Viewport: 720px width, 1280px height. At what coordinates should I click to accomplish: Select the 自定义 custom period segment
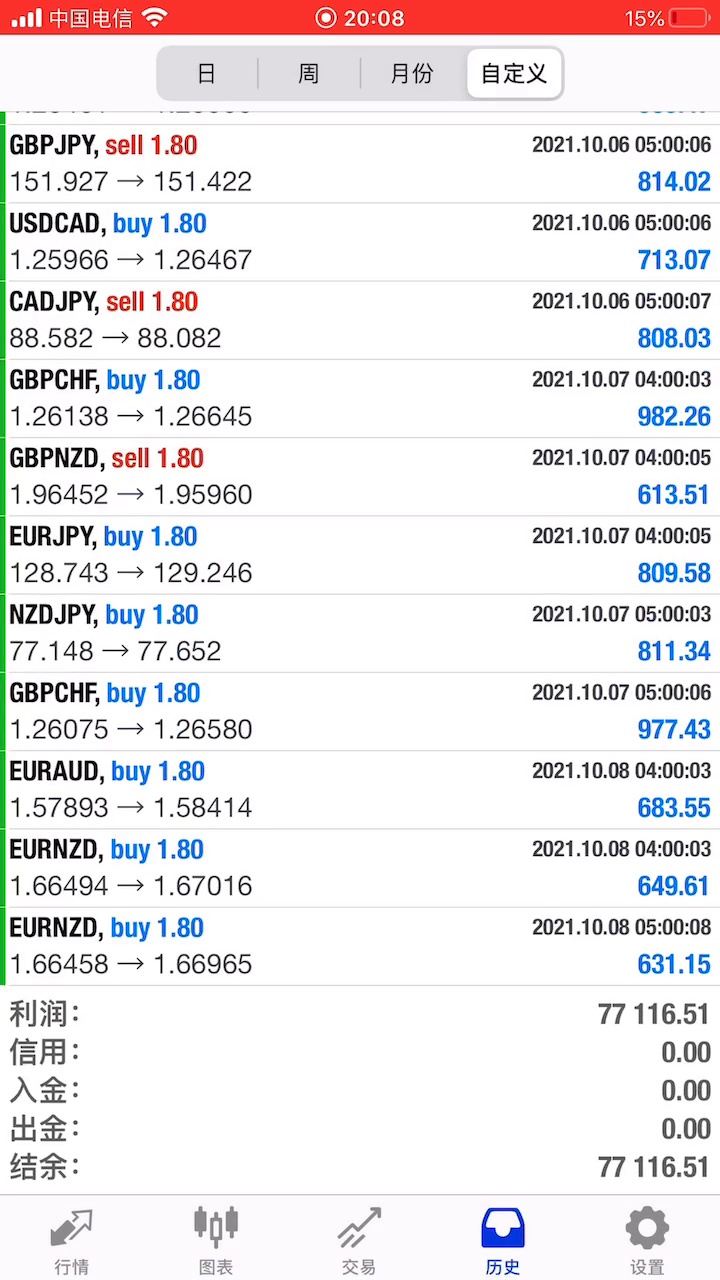click(514, 73)
